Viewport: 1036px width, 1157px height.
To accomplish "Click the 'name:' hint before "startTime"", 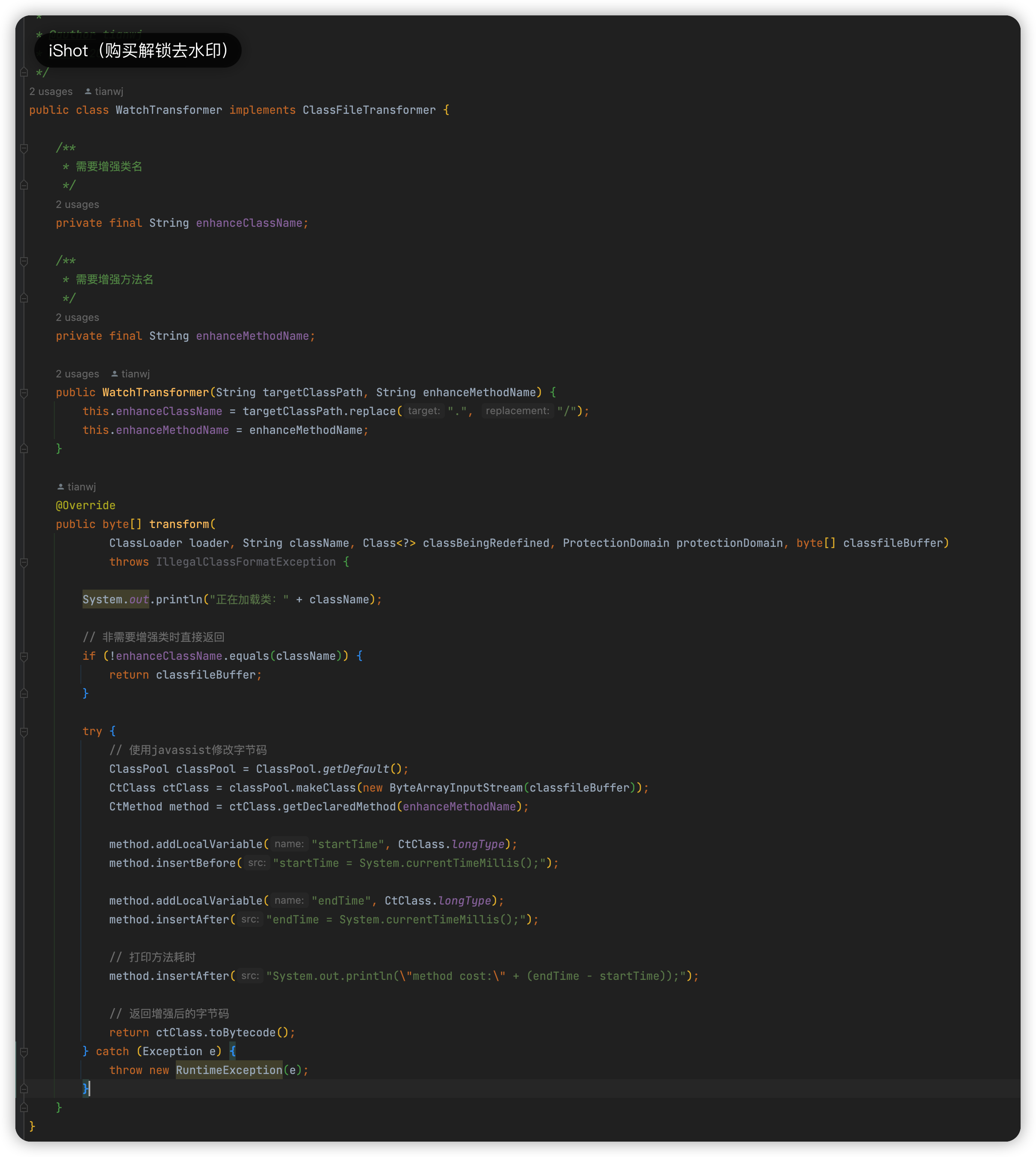I will (289, 844).
